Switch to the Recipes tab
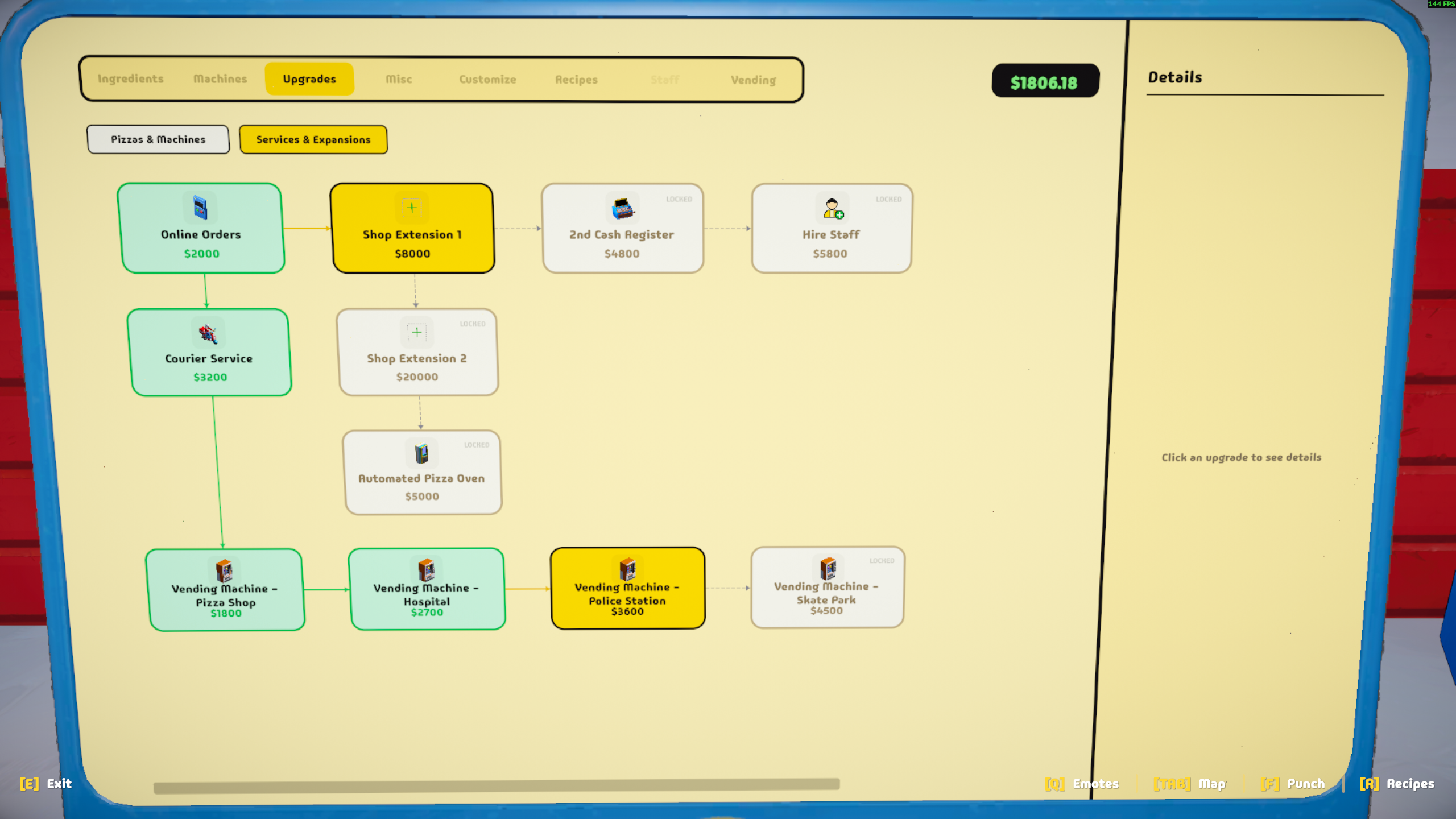1456x819 pixels. 576,80
